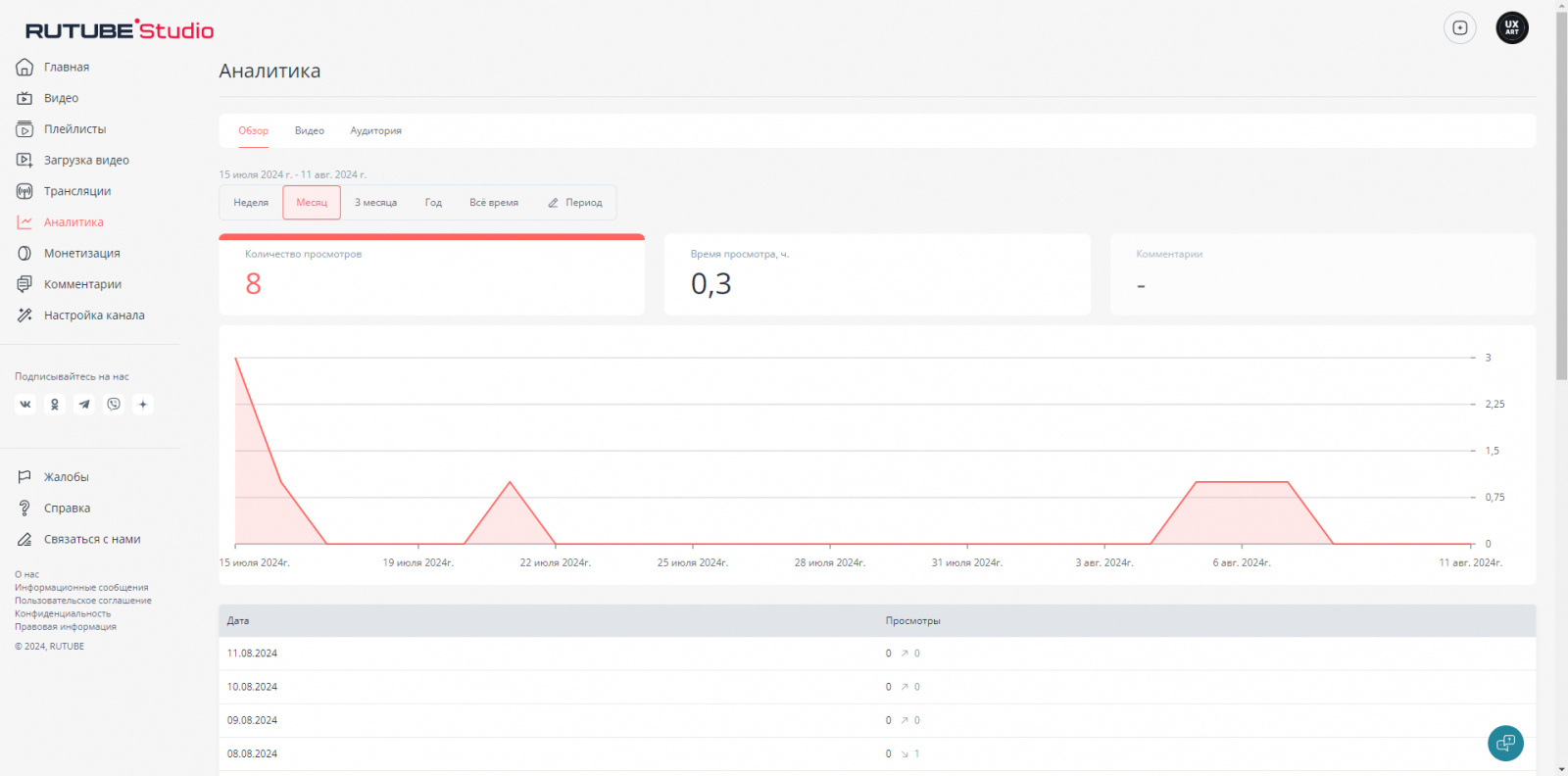
Task: Open the Viber social icon
Action: point(114,404)
